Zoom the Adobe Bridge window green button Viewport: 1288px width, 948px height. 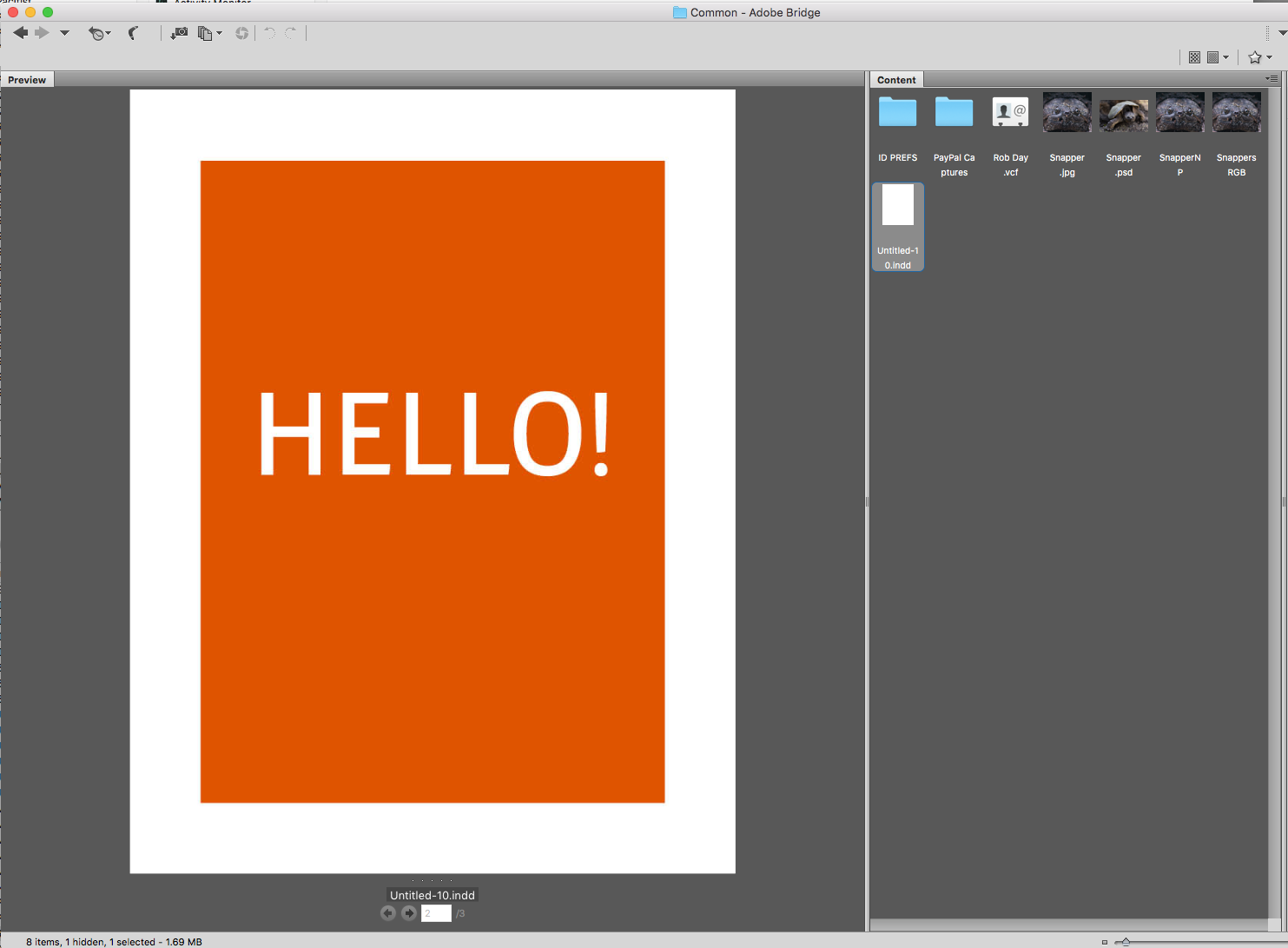click(x=48, y=12)
